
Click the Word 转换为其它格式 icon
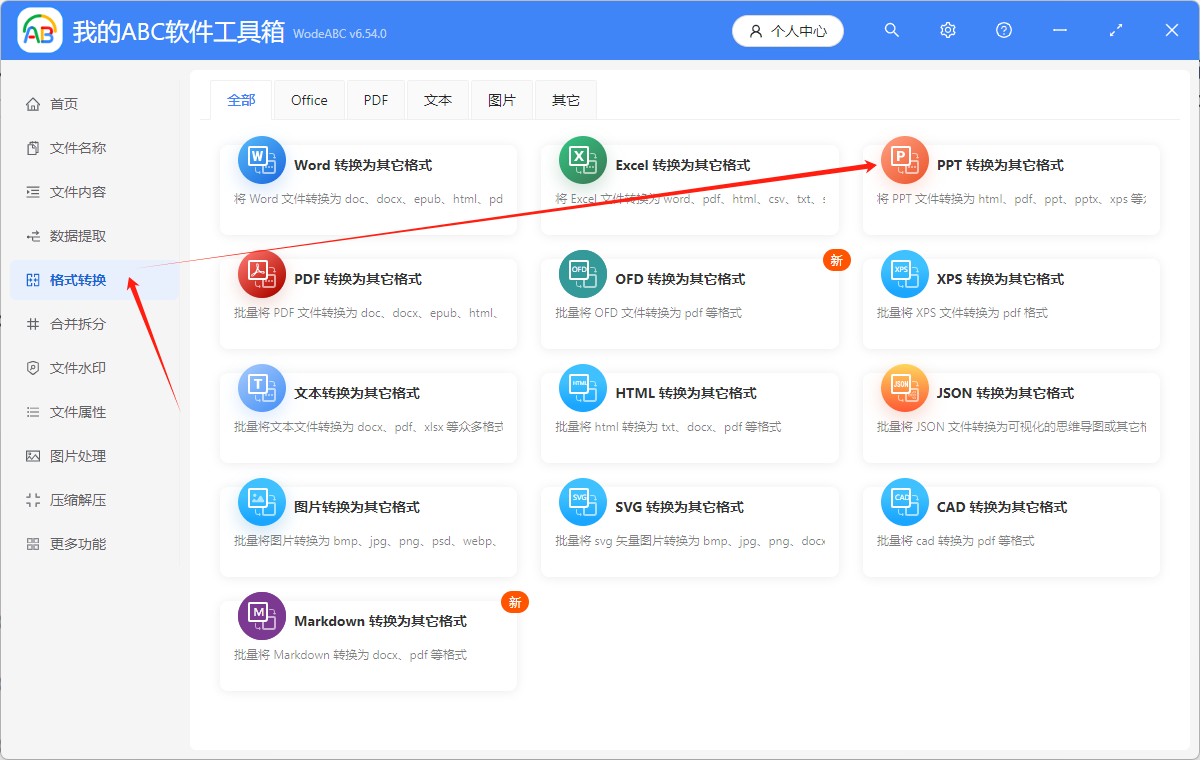261,159
